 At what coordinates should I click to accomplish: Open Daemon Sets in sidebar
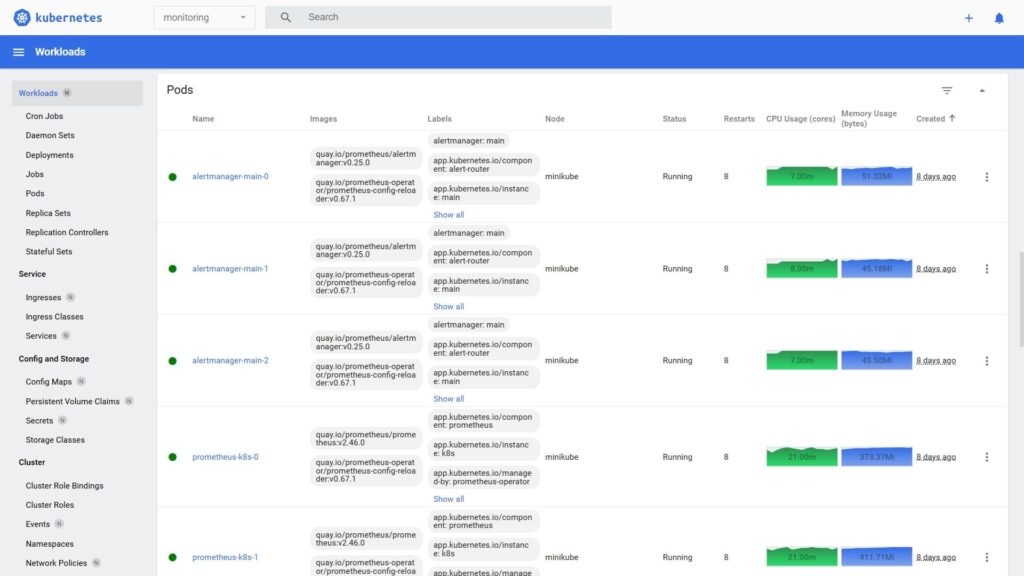tap(50, 136)
